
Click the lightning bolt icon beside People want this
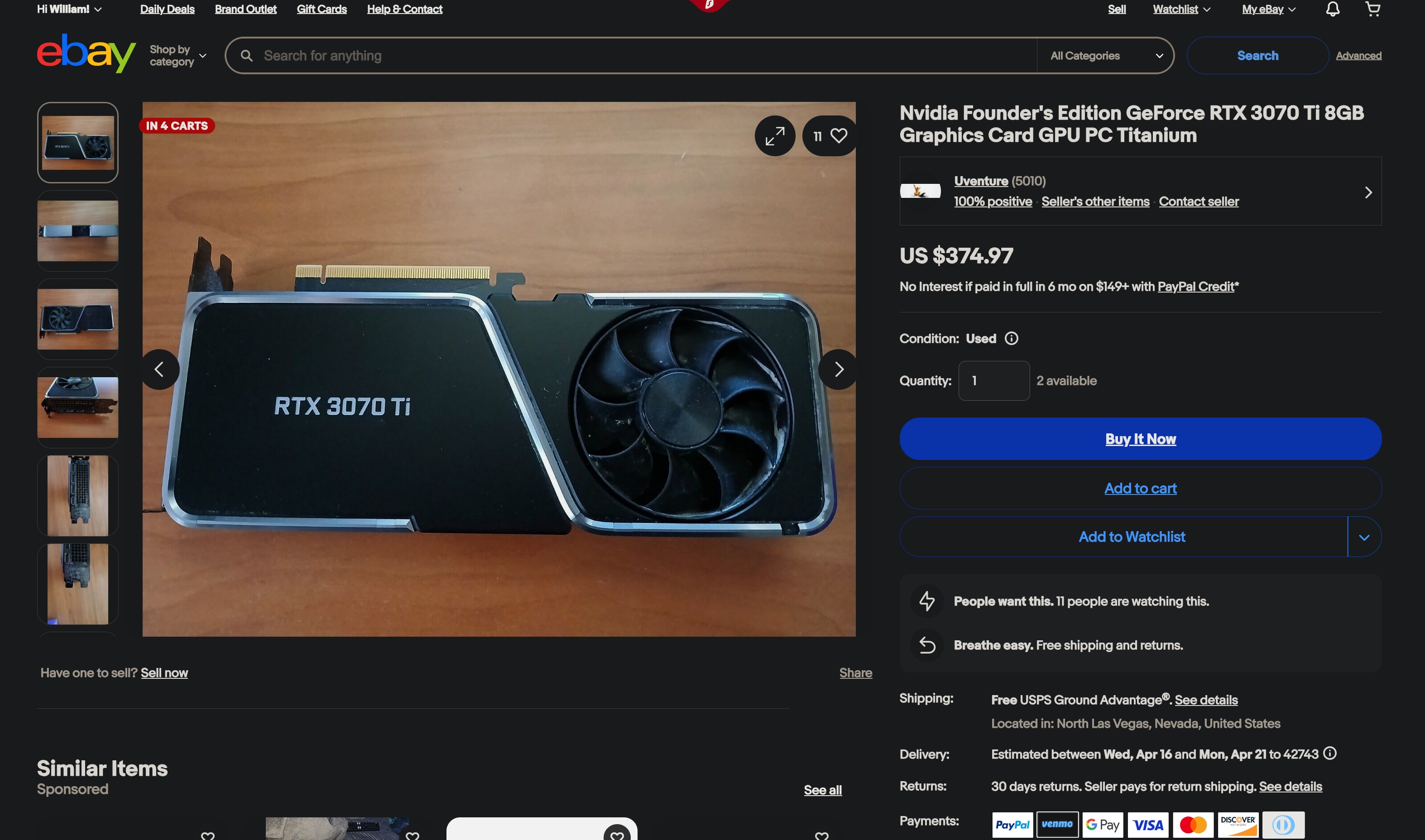926,601
